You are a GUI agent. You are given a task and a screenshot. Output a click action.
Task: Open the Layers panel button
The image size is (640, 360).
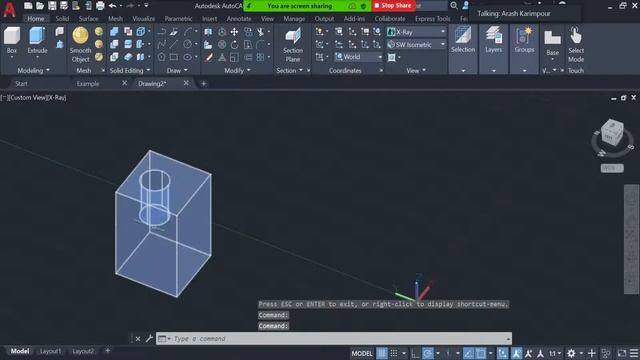[x=493, y=41]
